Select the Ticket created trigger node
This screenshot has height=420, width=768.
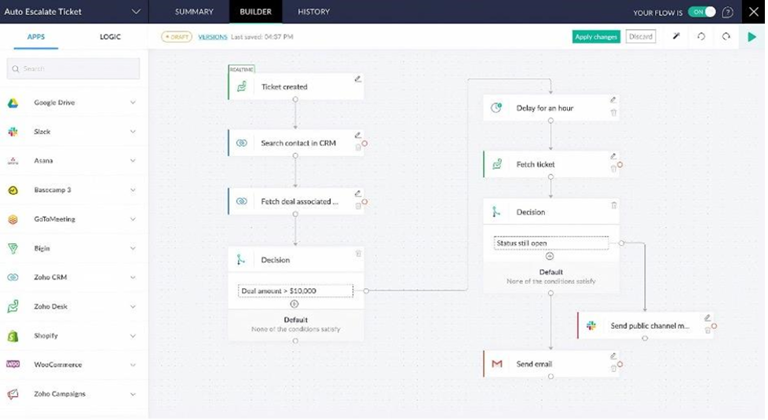(x=296, y=87)
